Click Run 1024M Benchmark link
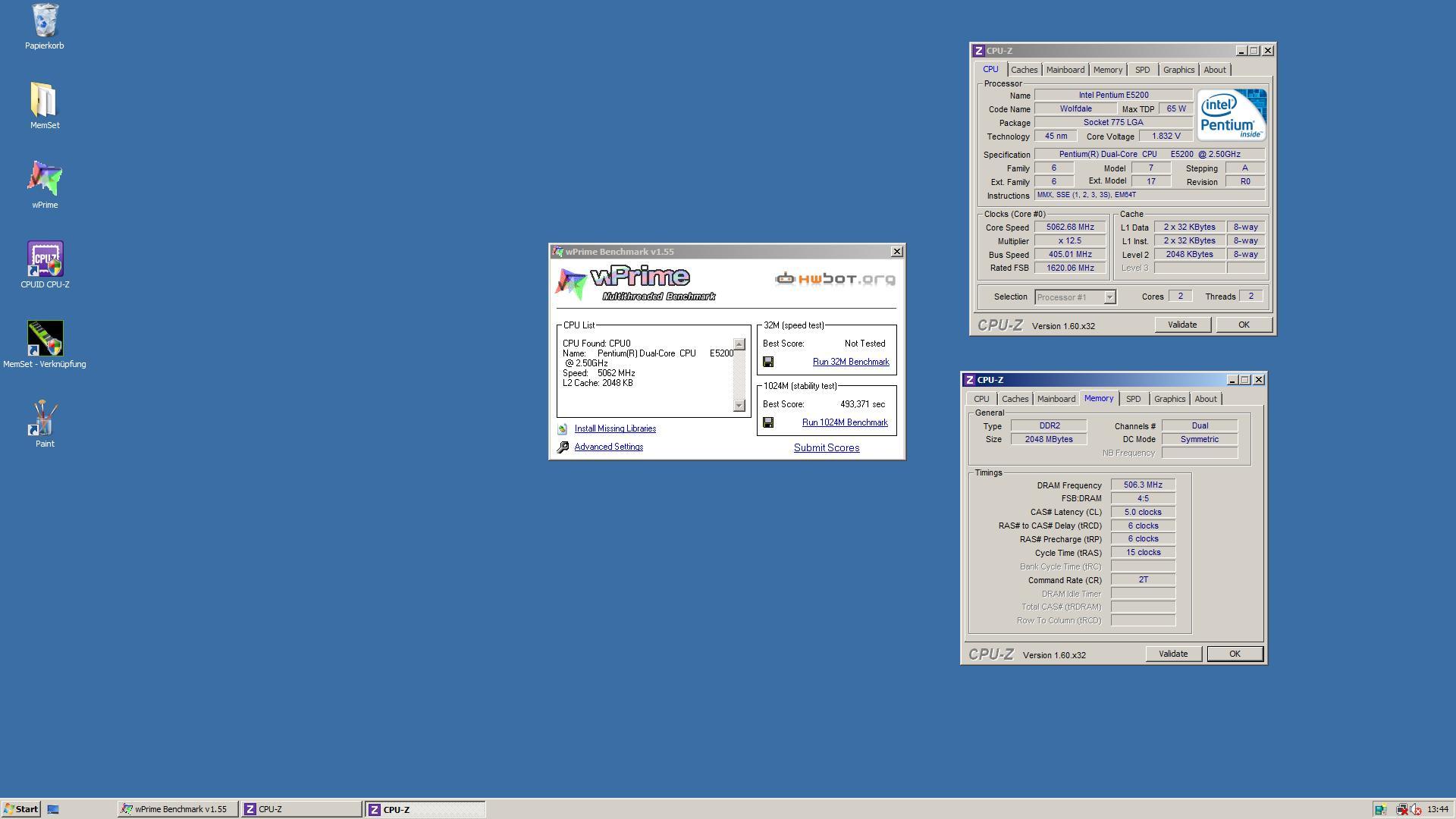The image size is (1456, 819). pos(845,423)
